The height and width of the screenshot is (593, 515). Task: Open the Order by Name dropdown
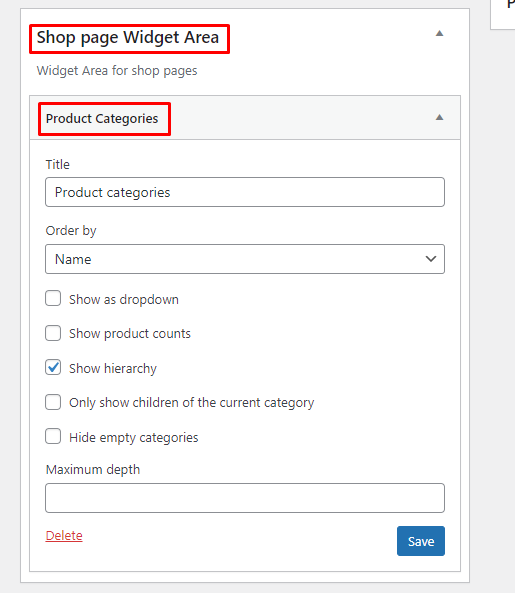click(245, 259)
